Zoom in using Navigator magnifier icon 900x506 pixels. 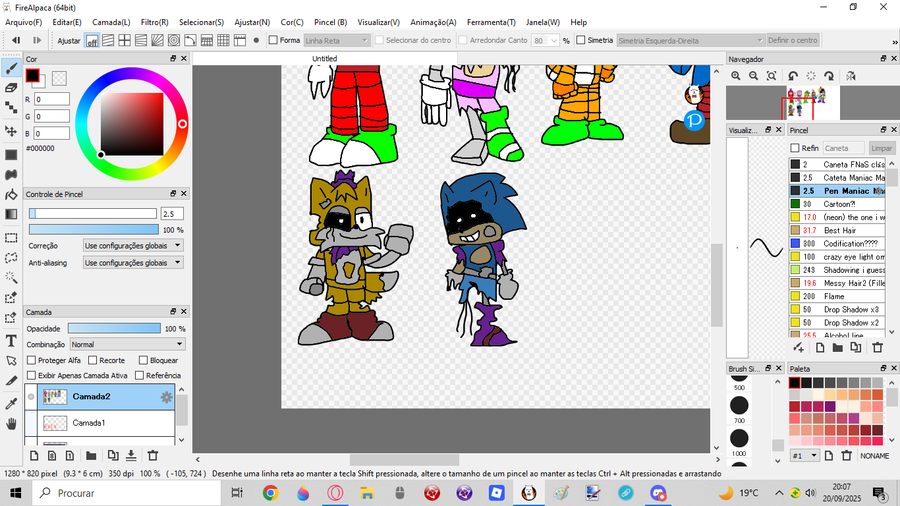click(x=736, y=76)
